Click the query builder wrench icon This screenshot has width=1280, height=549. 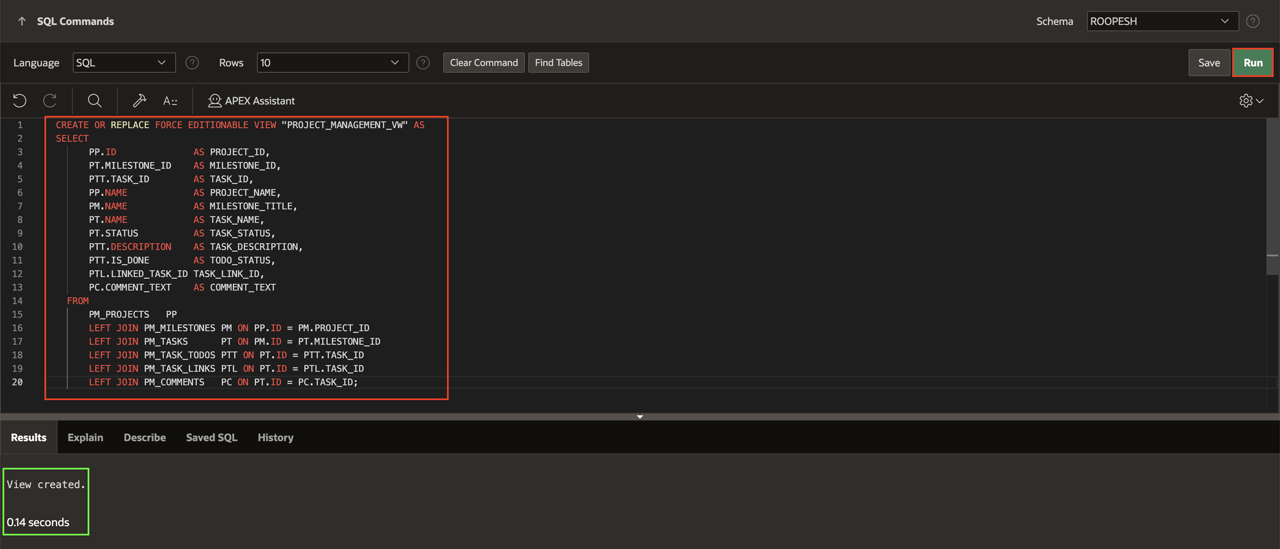click(139, 101)
